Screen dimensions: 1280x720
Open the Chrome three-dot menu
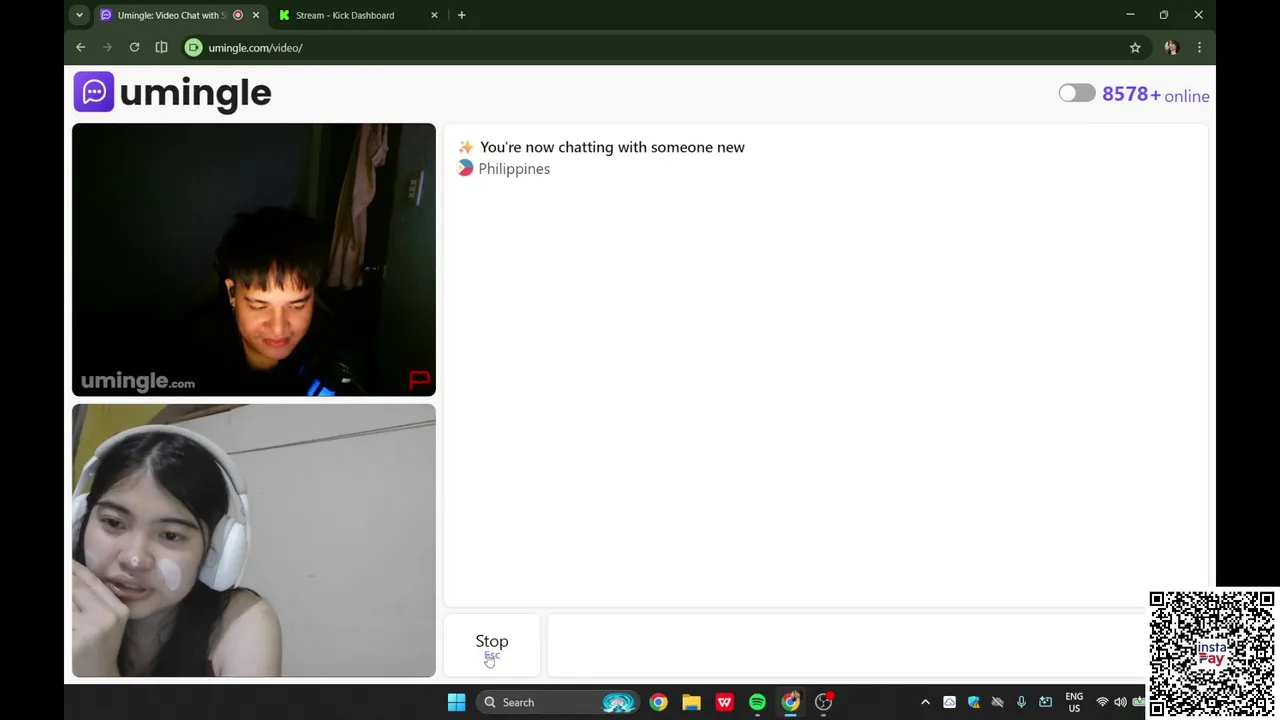tap(1199, 47)
